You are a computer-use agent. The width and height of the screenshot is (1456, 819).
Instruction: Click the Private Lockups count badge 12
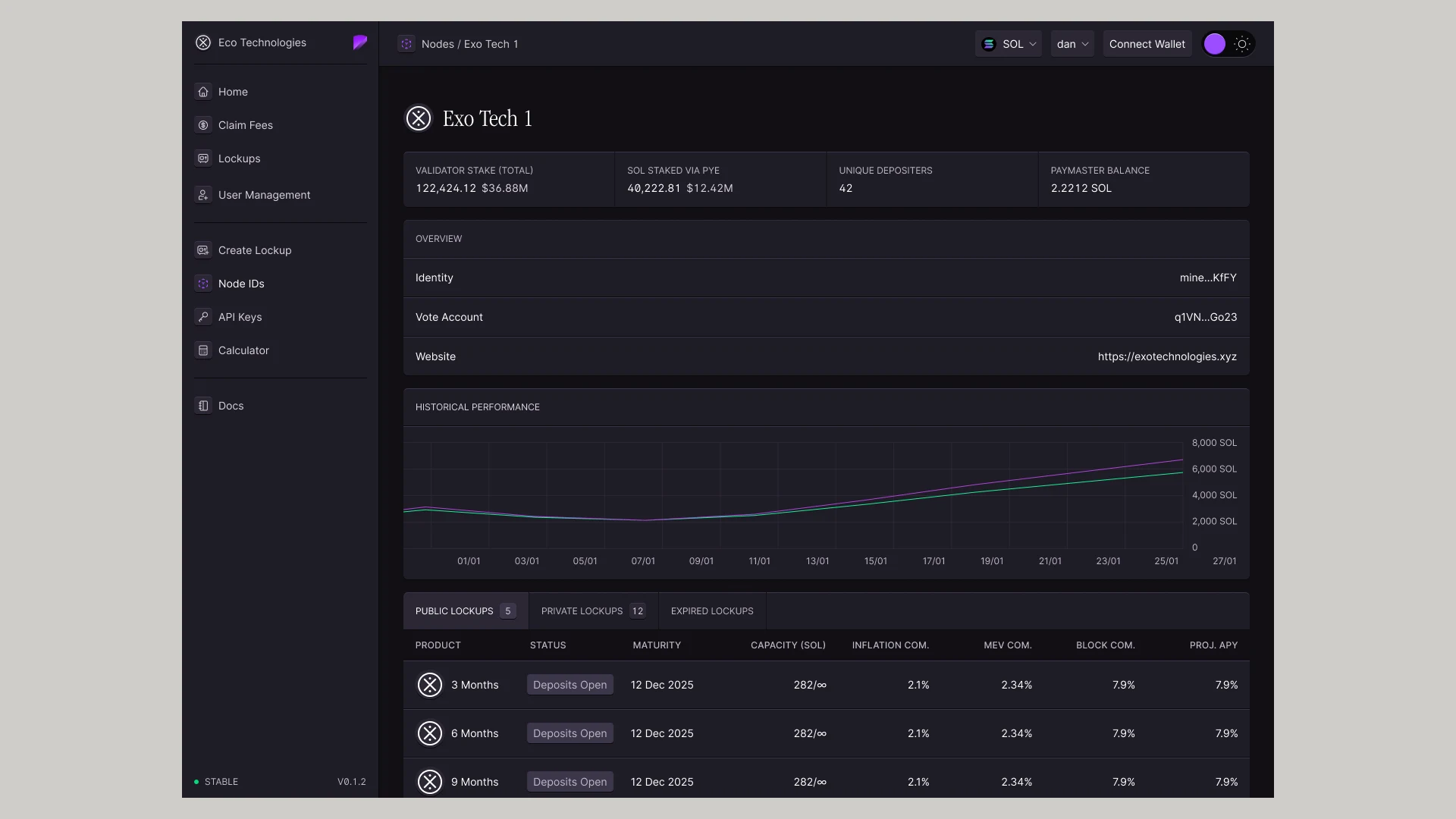[638, 611]
